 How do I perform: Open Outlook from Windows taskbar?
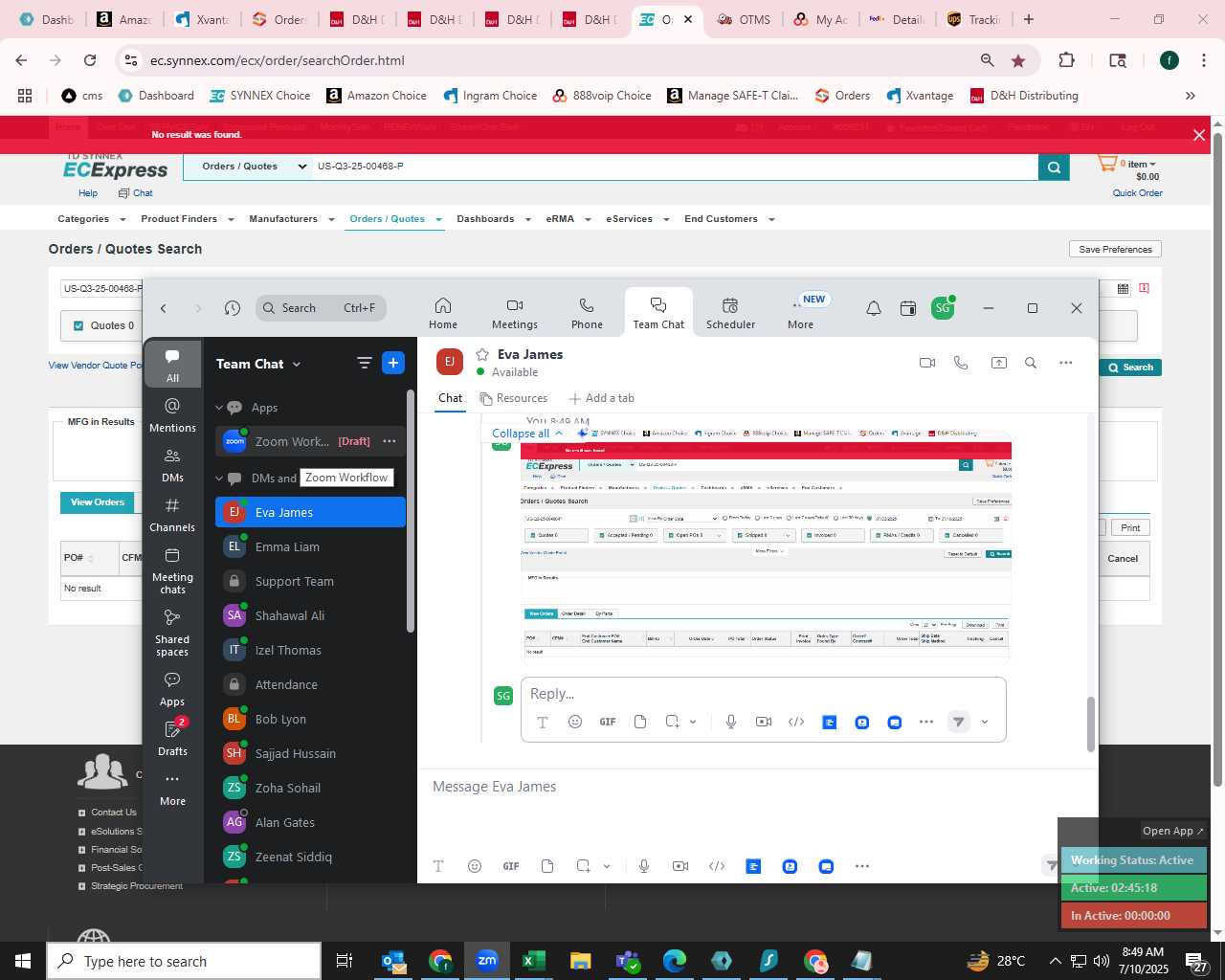pyautogui.click(x=393, y=961)
